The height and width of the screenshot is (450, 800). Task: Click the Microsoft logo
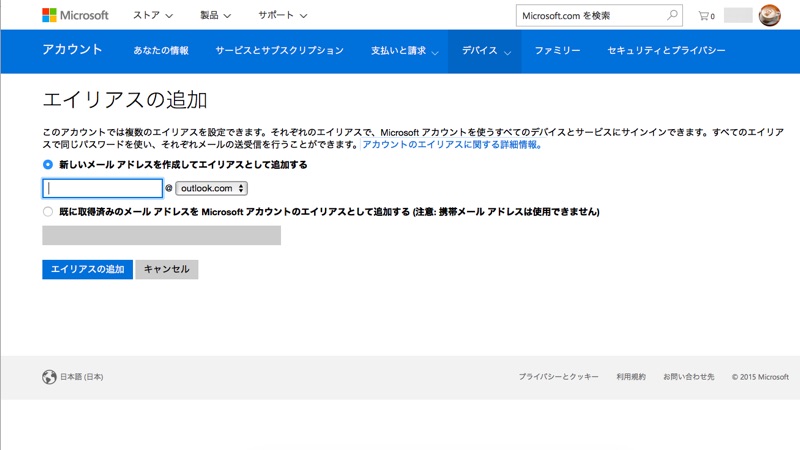75,15
